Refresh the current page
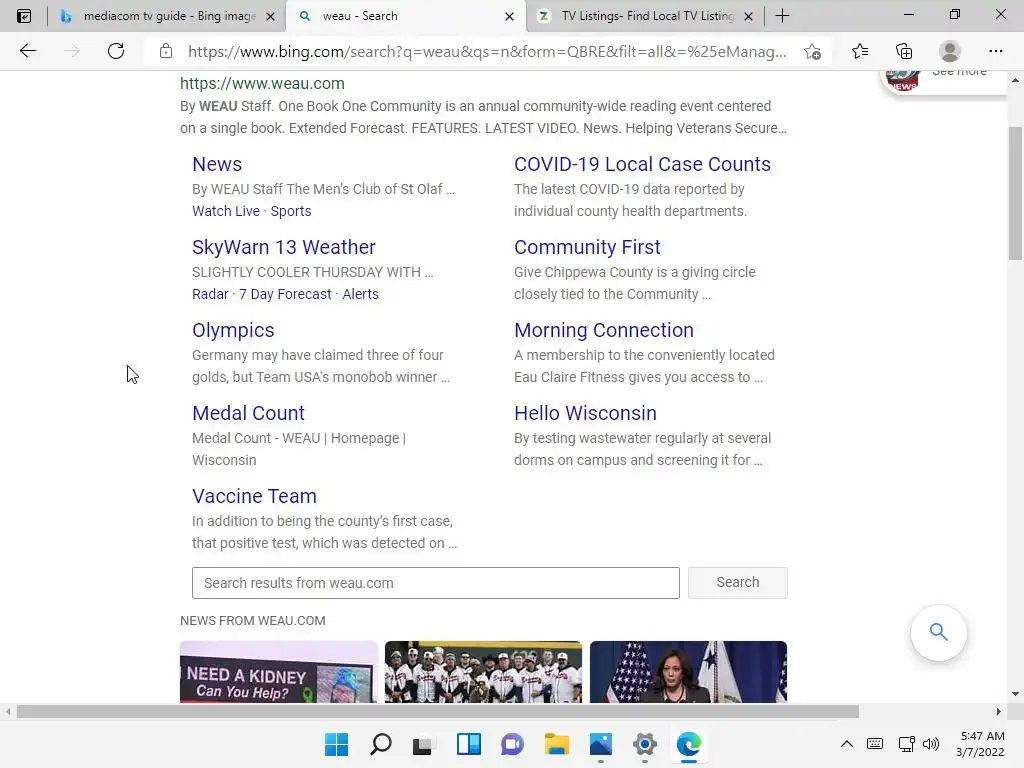 click(x=116, y=51)
